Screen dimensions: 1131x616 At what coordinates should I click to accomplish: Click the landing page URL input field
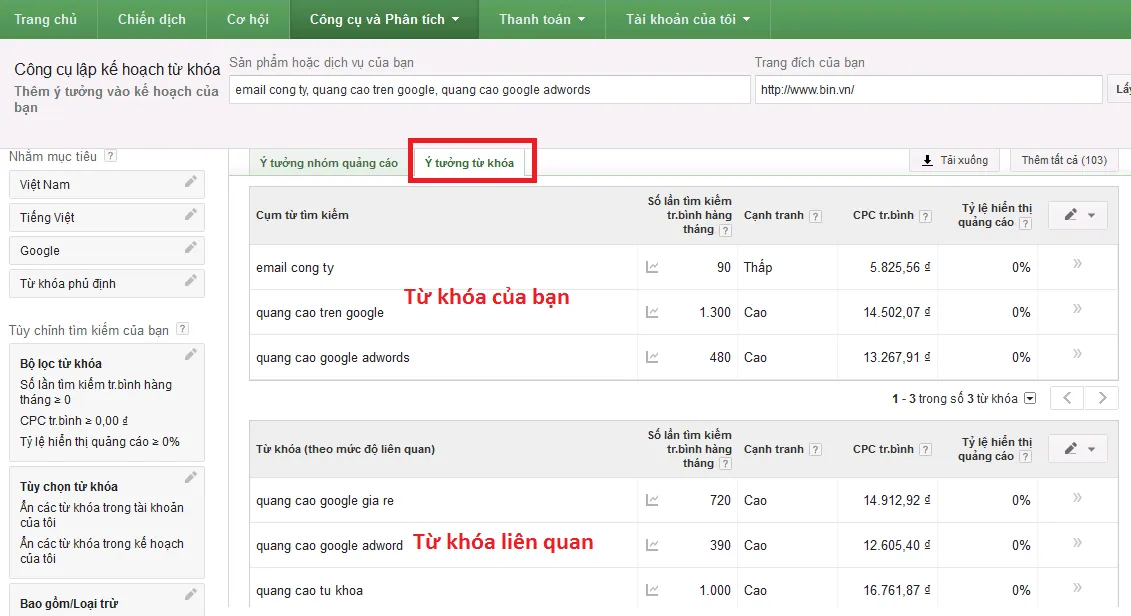click(x=928, y=89)
